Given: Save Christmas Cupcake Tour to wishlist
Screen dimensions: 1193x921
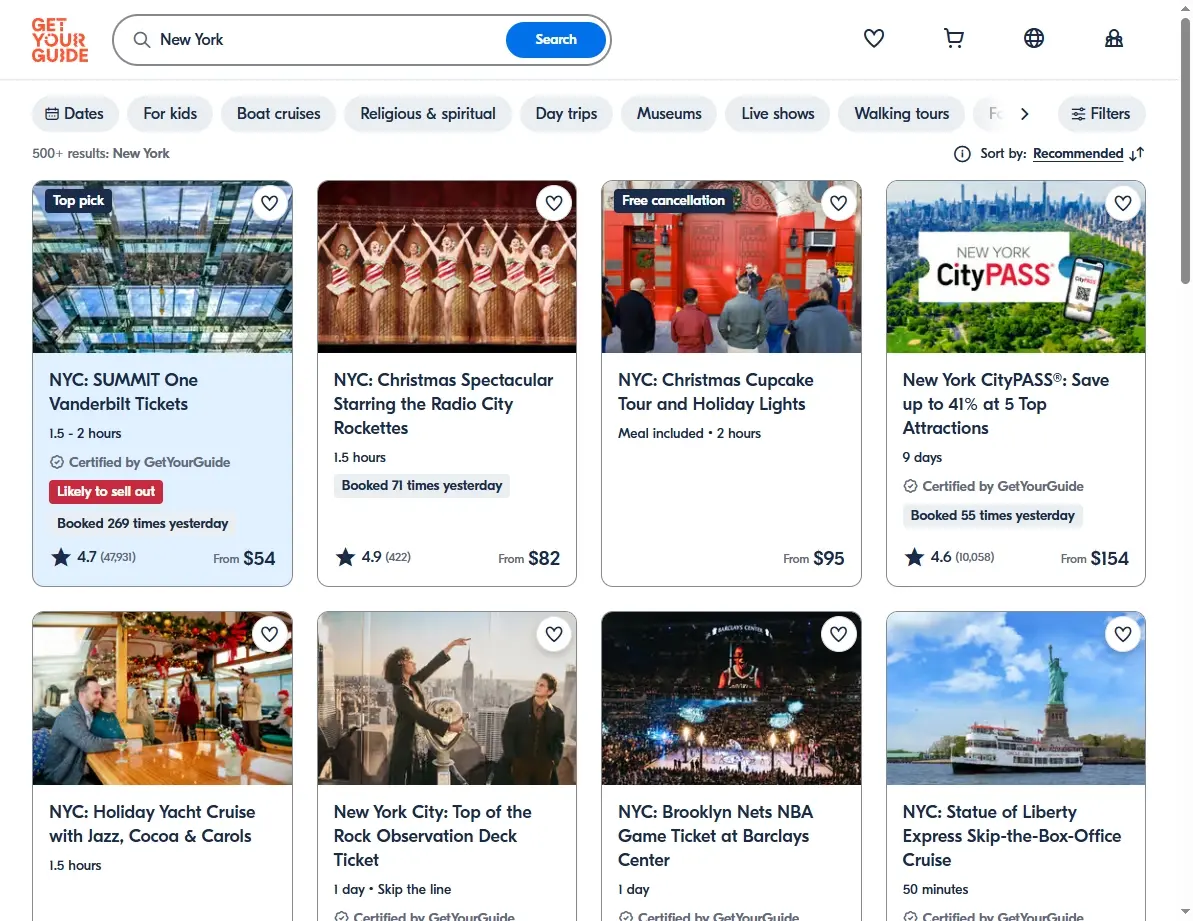Looking at the screenshot, I should pyautogui.click(x=838, y=203).
